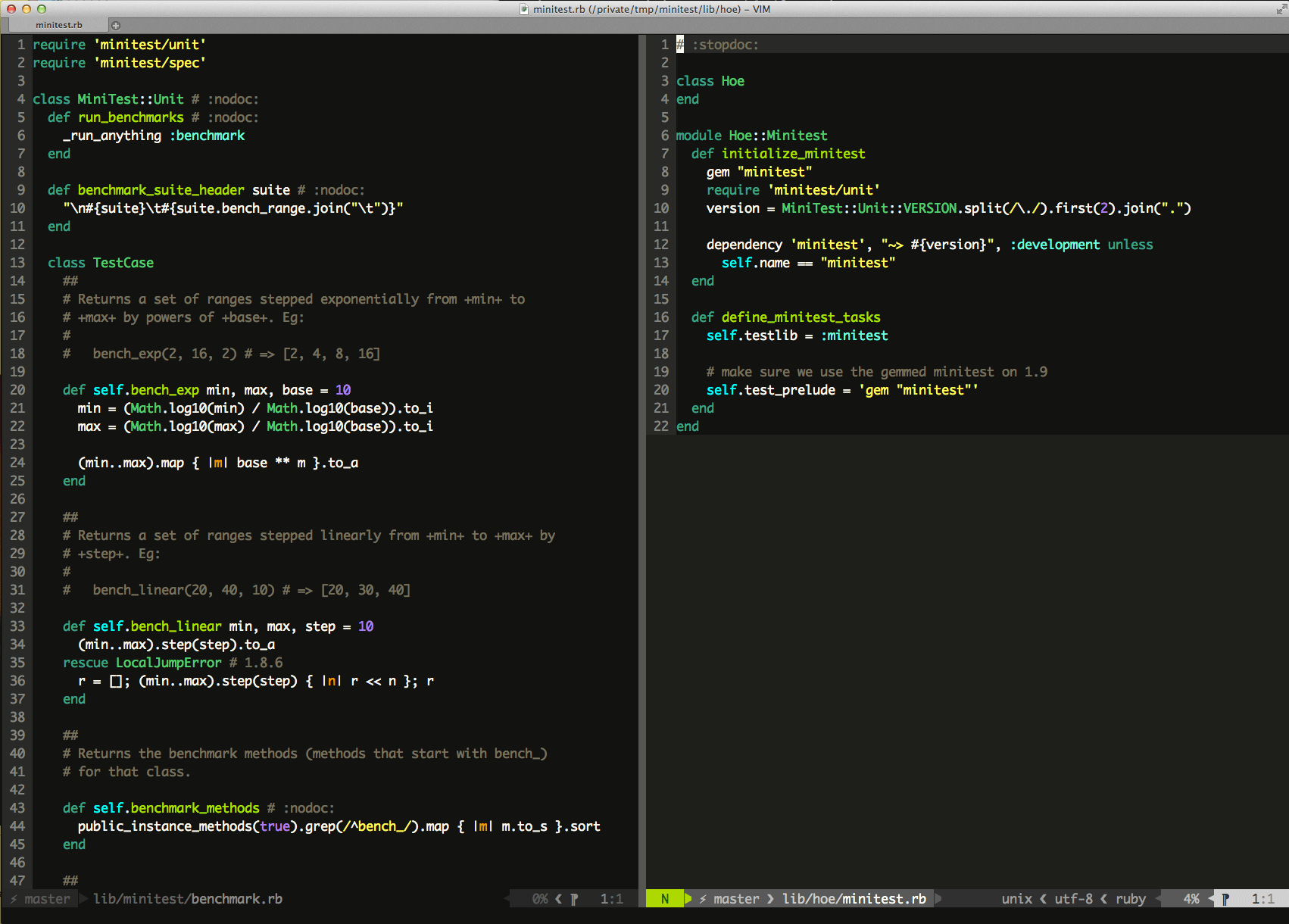
Task: Click the utf-8 encoding indicator
Action: (x=1073, y=899)
